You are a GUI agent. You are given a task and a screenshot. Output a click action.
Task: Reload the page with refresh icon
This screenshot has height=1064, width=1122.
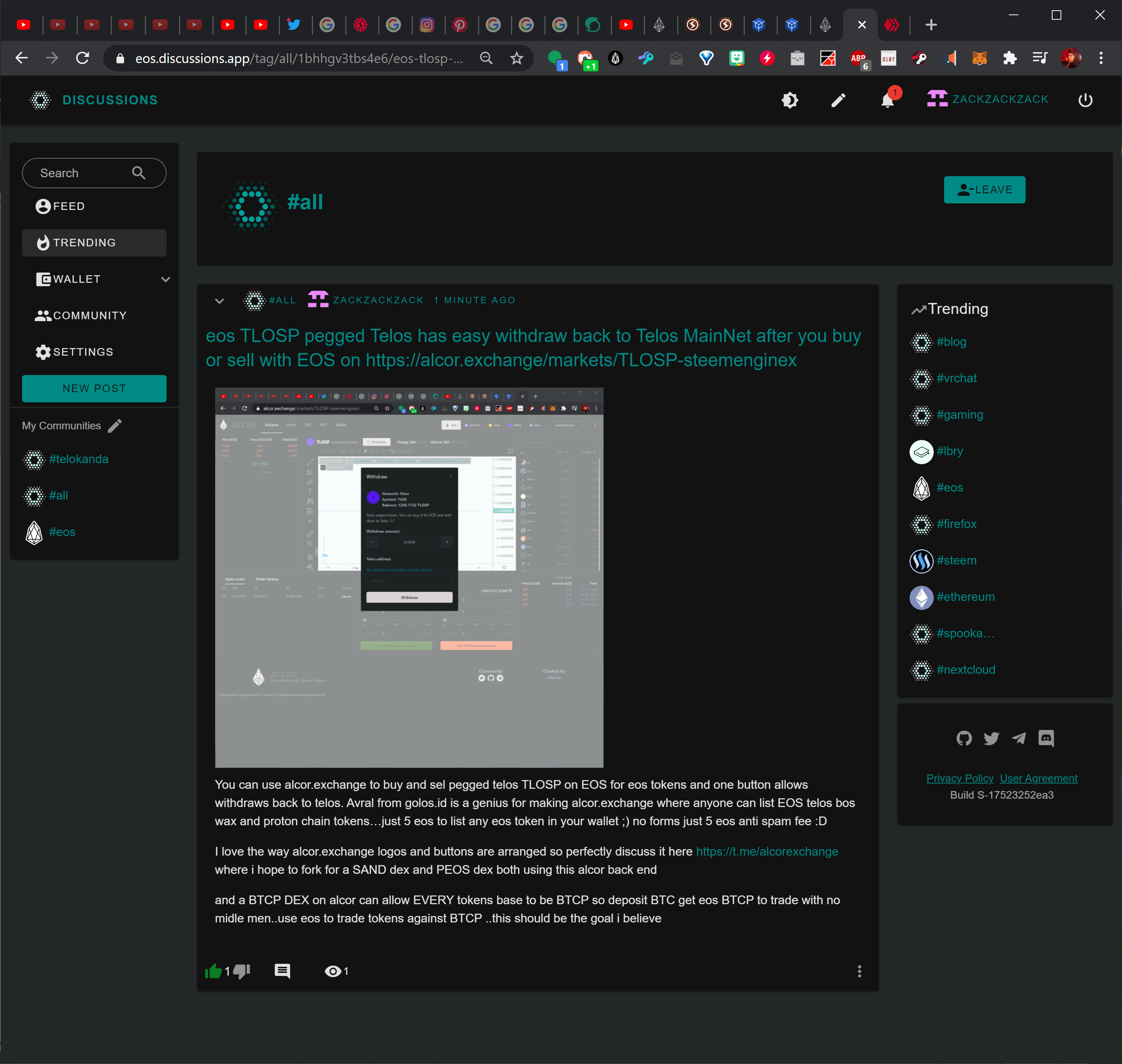83,58
